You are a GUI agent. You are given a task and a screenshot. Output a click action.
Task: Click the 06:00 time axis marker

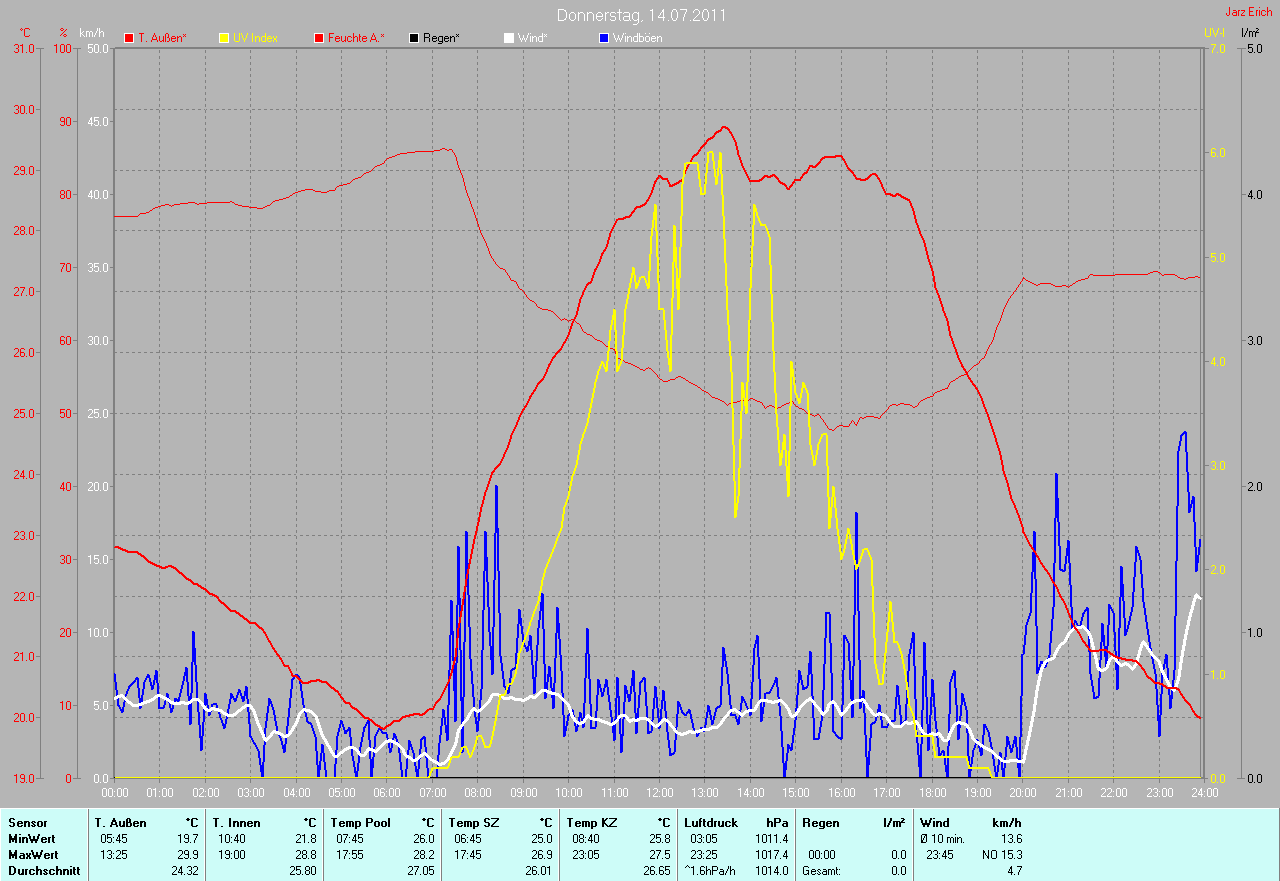pyautogui.click(x=386, y=793)
